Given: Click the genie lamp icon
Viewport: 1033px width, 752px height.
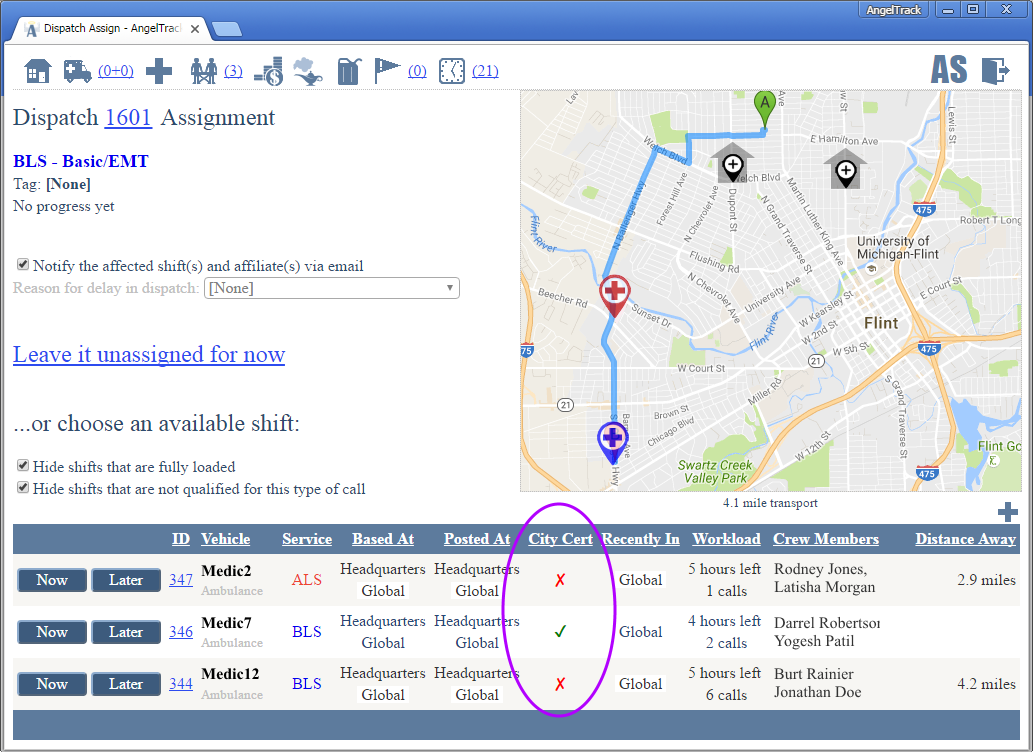Looking at the screenshot, I should click(x=308, y=71).
